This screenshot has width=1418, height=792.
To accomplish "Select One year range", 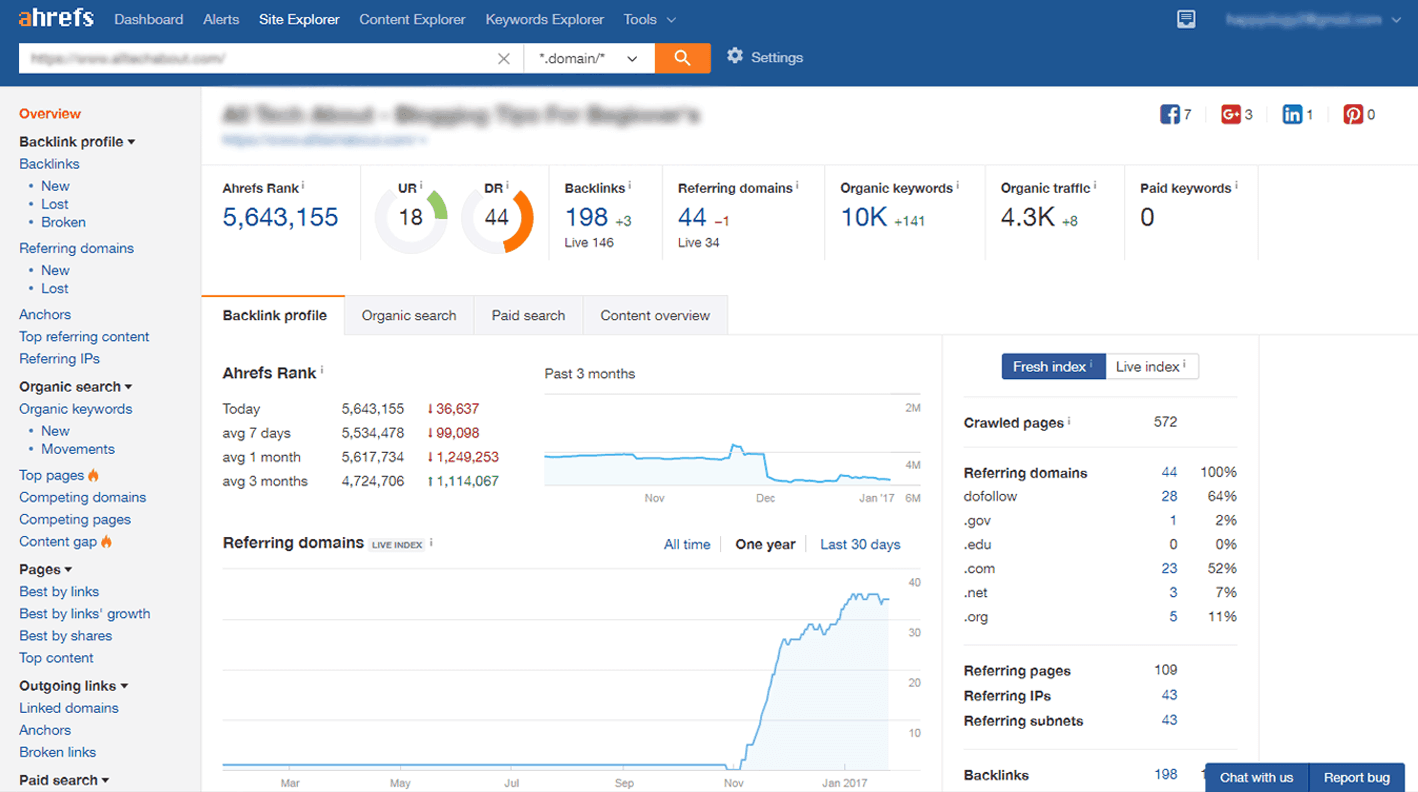I will click(765, 545).
